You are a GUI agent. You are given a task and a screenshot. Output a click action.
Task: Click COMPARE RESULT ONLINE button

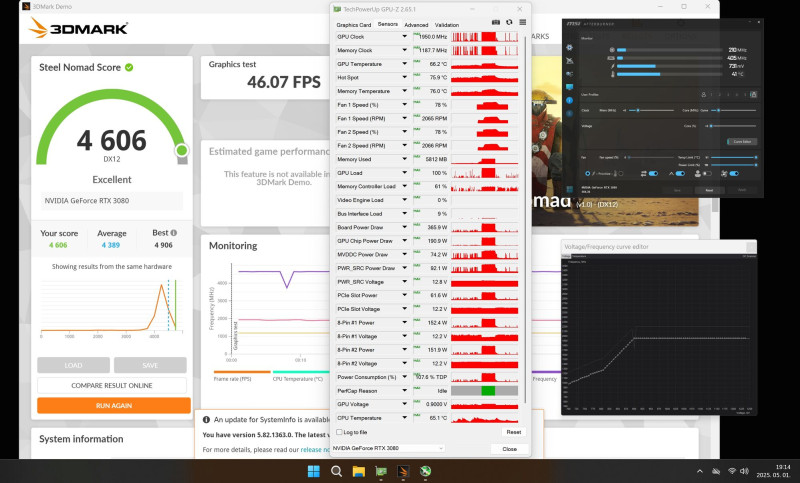coord(112,385)
